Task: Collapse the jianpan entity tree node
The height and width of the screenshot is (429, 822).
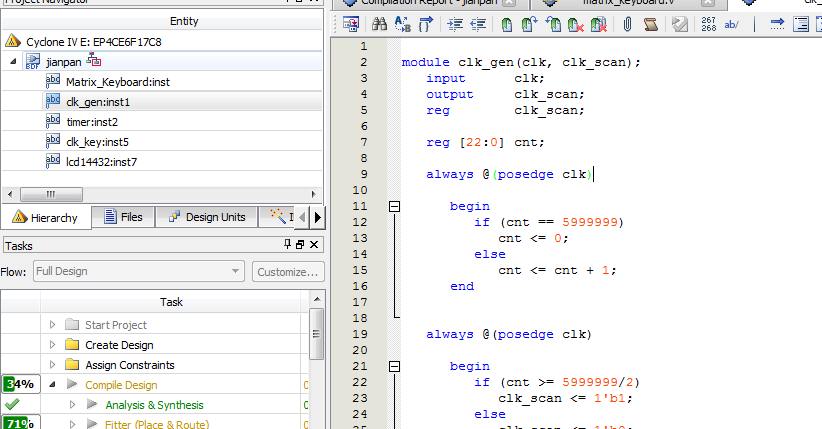Action: [x=13, y=62]
